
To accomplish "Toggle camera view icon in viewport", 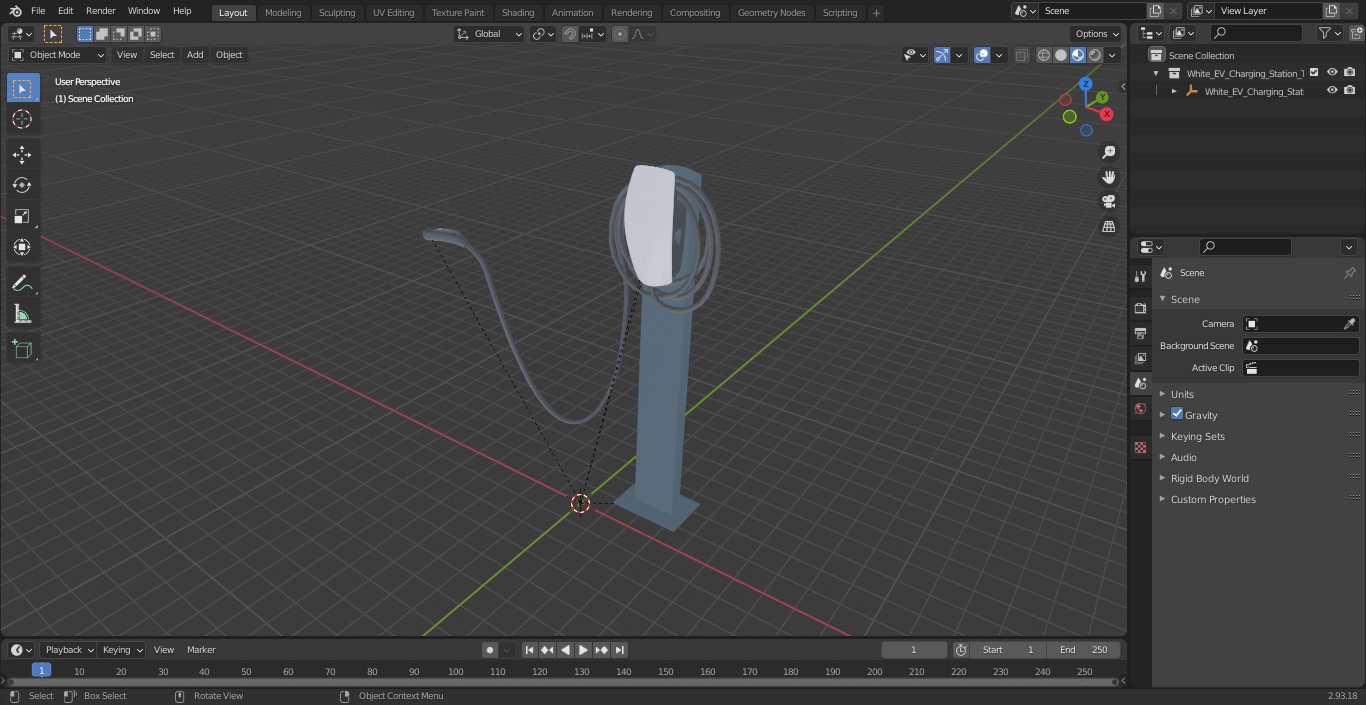I will [1108, 202].
